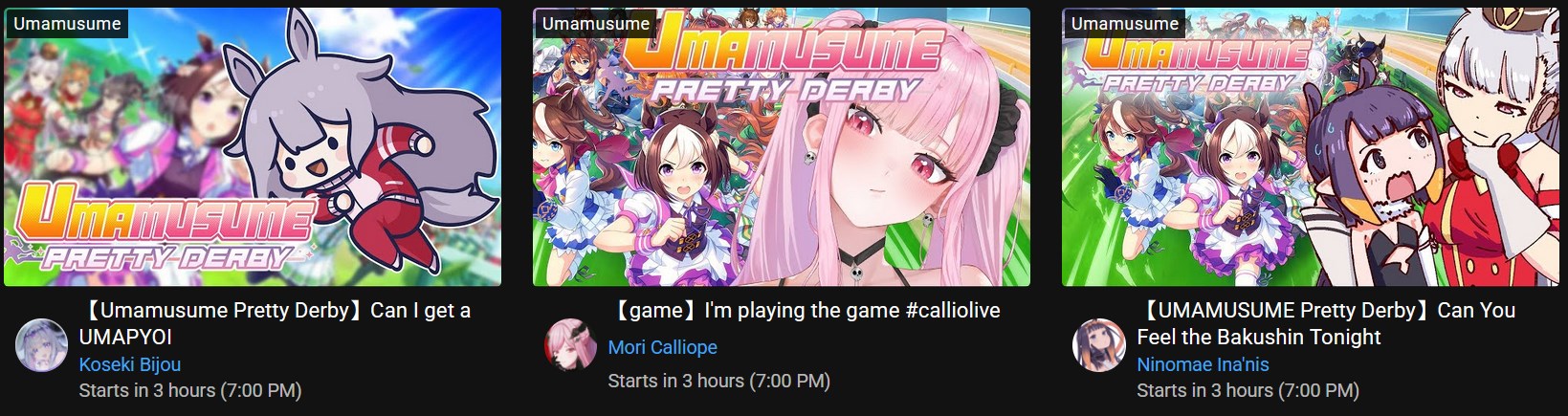Click start time under Ninomae Ina'nis

(x=1248, y=390)
